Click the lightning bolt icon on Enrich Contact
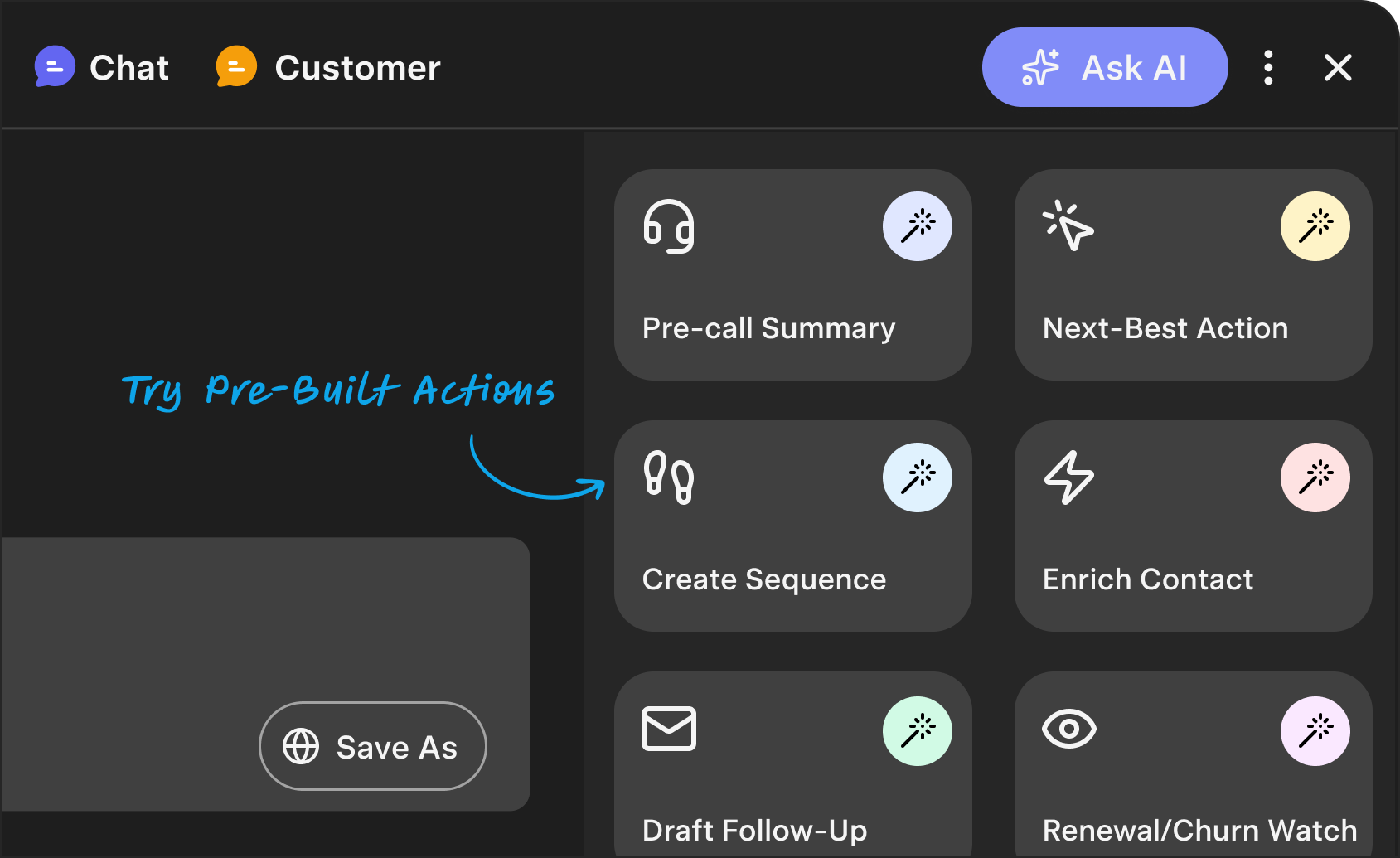 tap(1068, 477)
